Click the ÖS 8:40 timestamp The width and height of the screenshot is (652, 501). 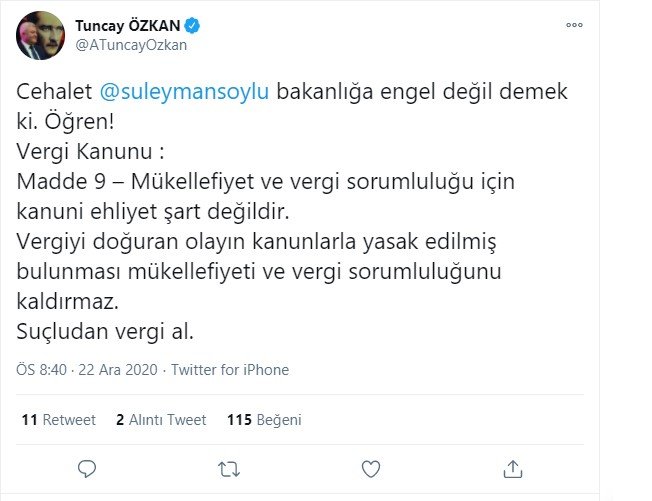pos(41,370)
